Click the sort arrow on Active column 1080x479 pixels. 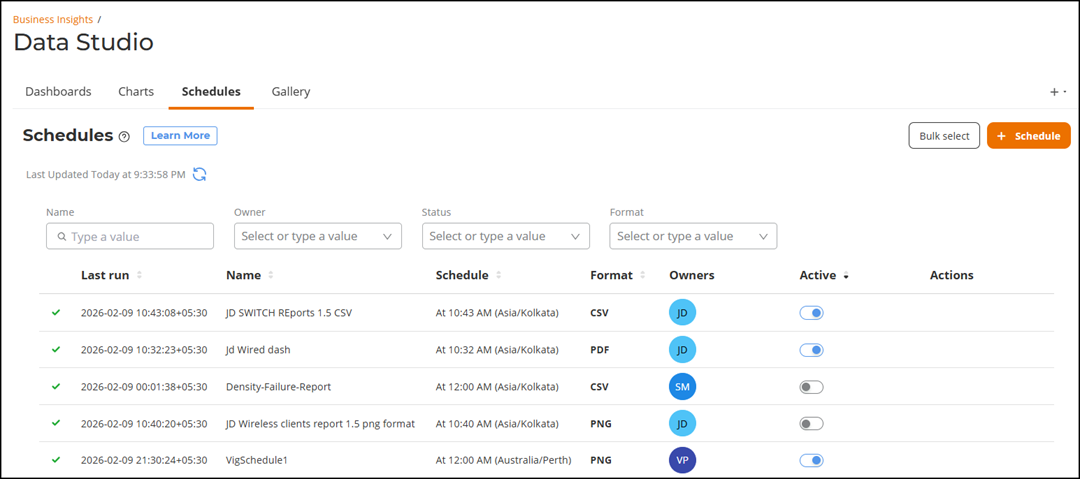coord(846,276)
